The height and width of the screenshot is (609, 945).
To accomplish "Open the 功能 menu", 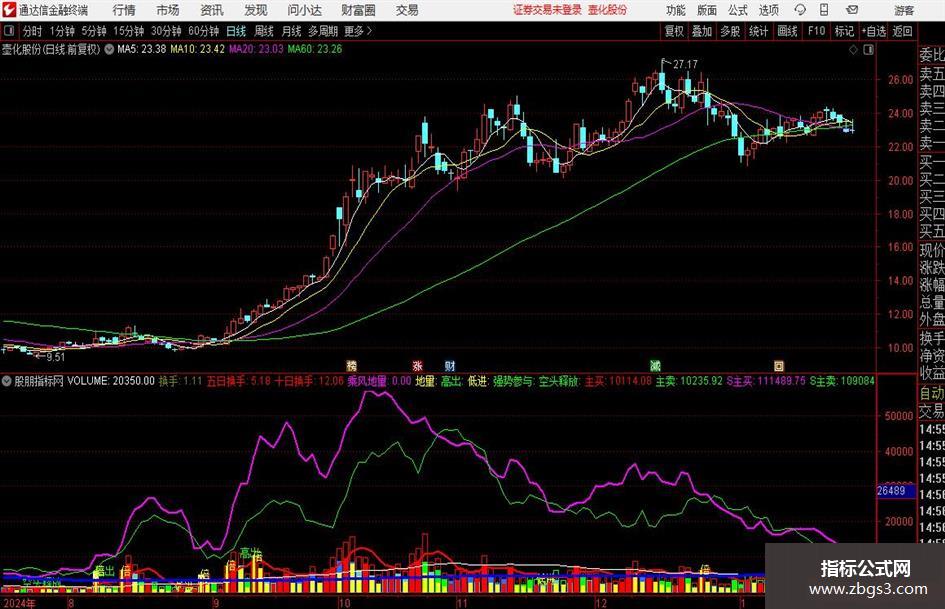I will [676, 10].
